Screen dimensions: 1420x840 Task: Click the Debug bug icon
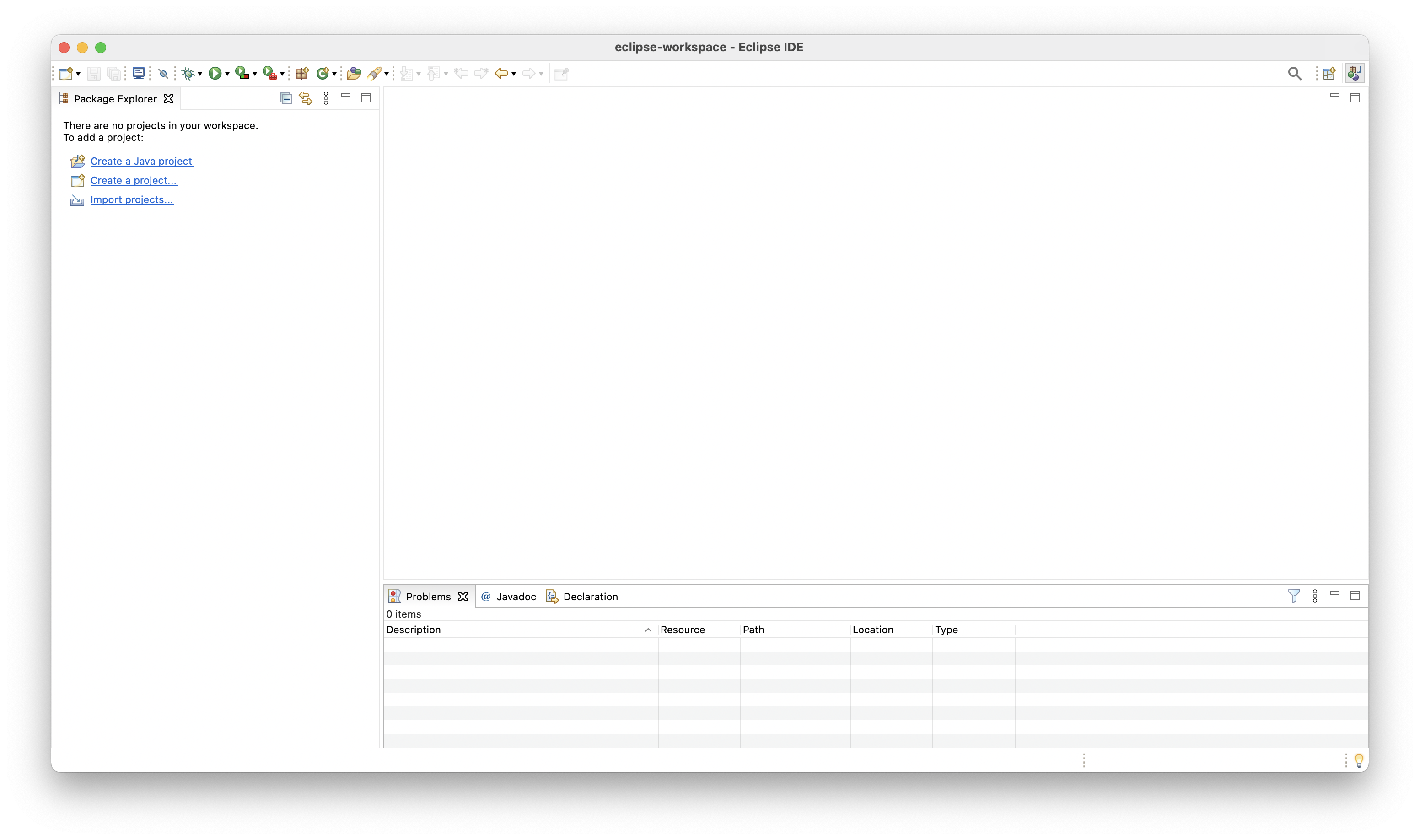click(x=188, y=73)
